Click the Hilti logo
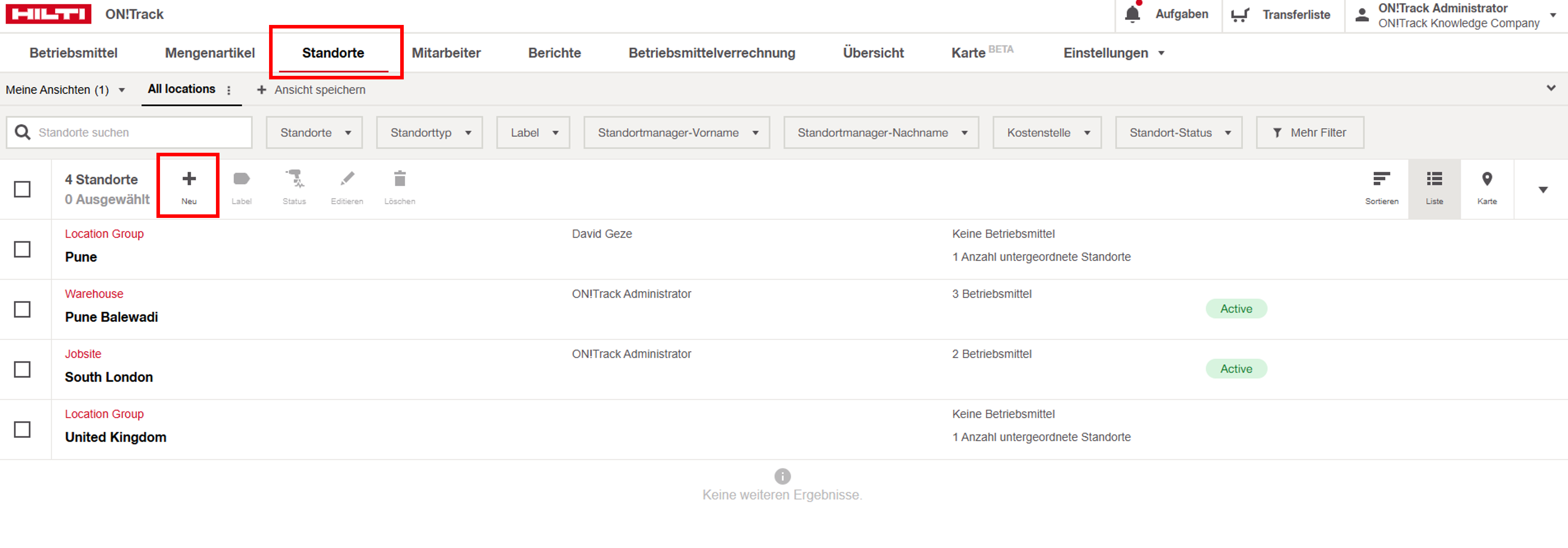The image size is (1568, 548). (x=48, y=14)
